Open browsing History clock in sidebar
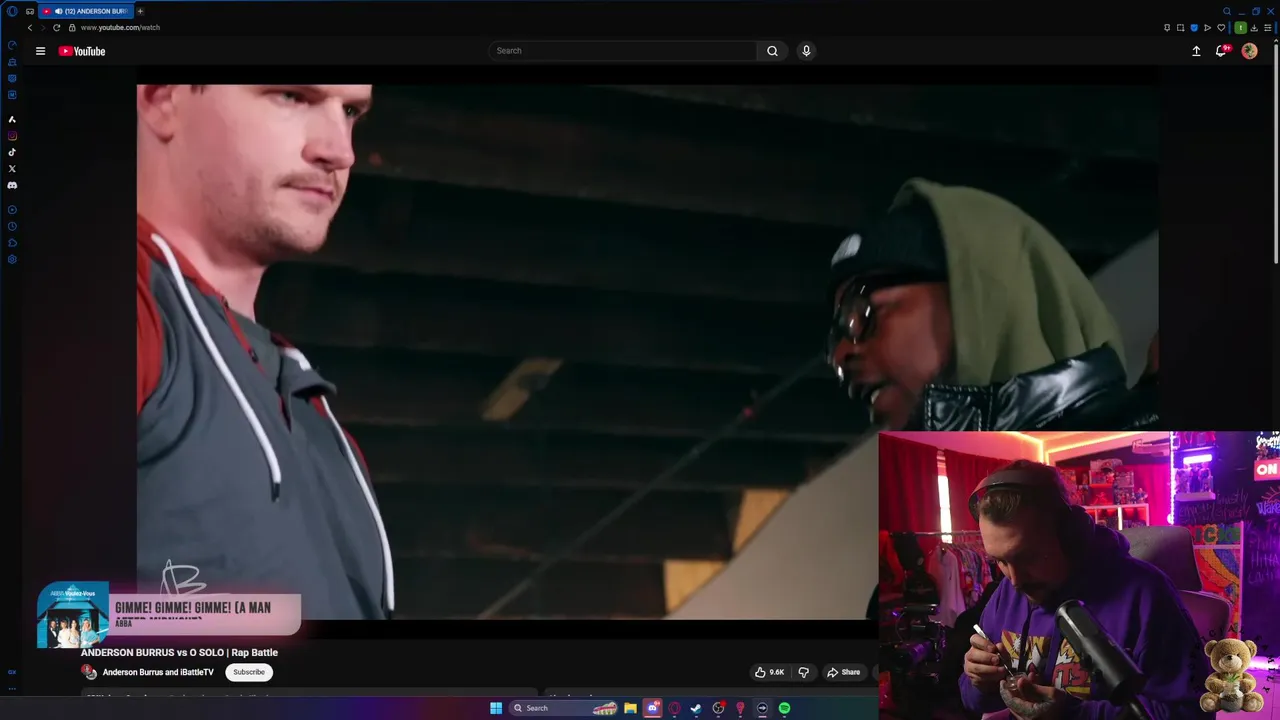Viewport: 1280px width, 720px height. point(12,226)
